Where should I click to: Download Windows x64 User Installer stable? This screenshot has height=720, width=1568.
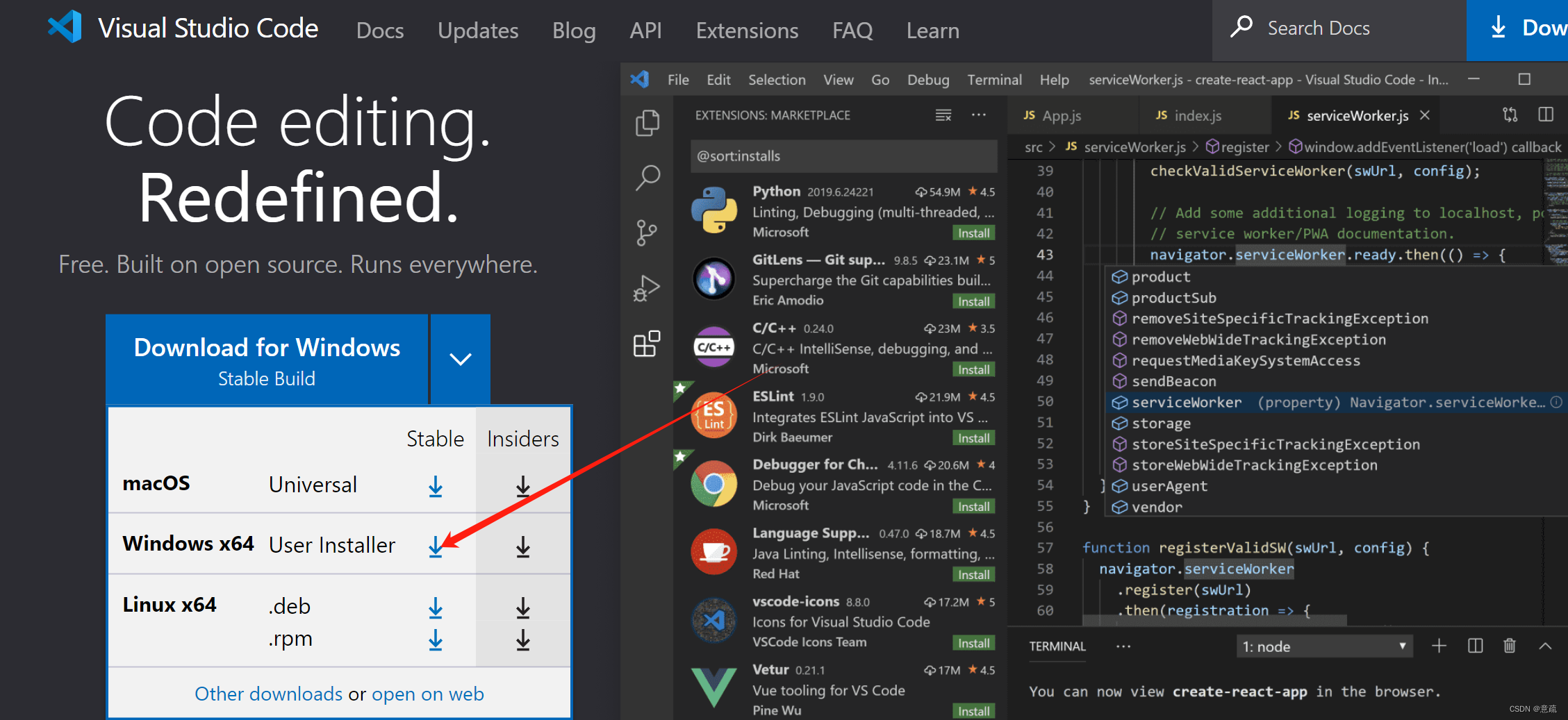(x=436, y=546)
